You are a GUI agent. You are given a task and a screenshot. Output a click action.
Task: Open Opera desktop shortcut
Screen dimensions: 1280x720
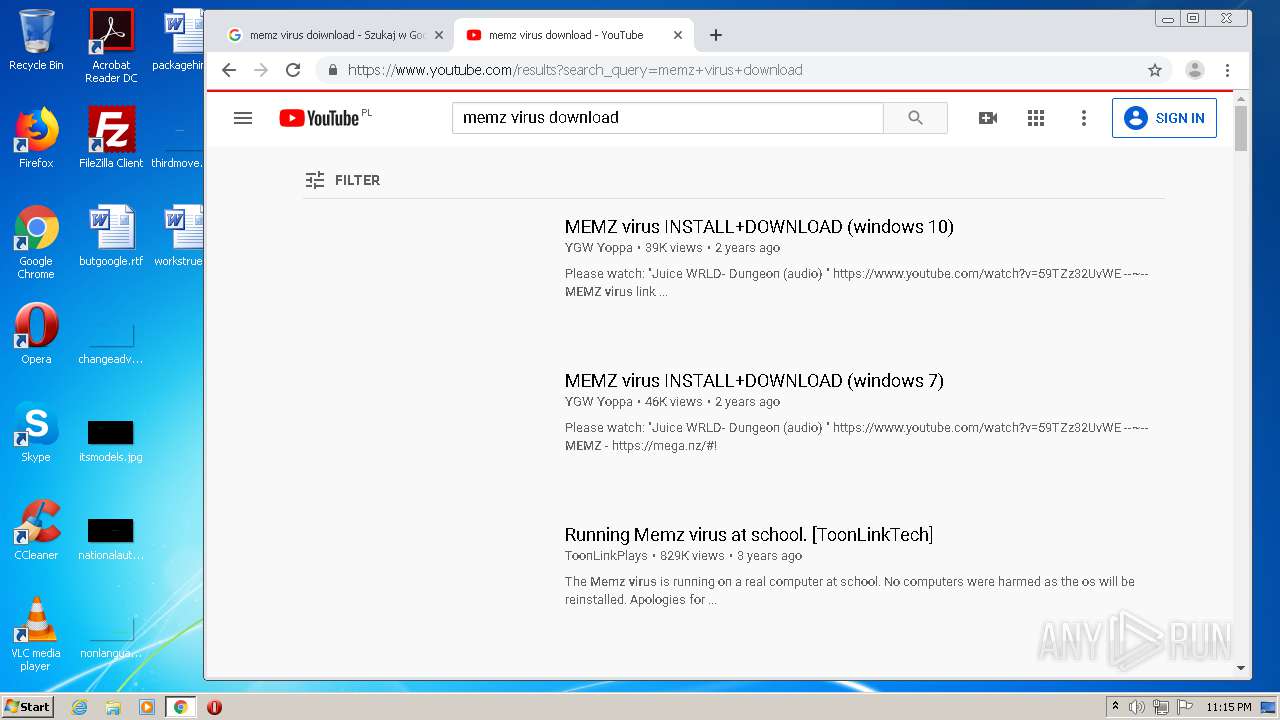[36, 334]
